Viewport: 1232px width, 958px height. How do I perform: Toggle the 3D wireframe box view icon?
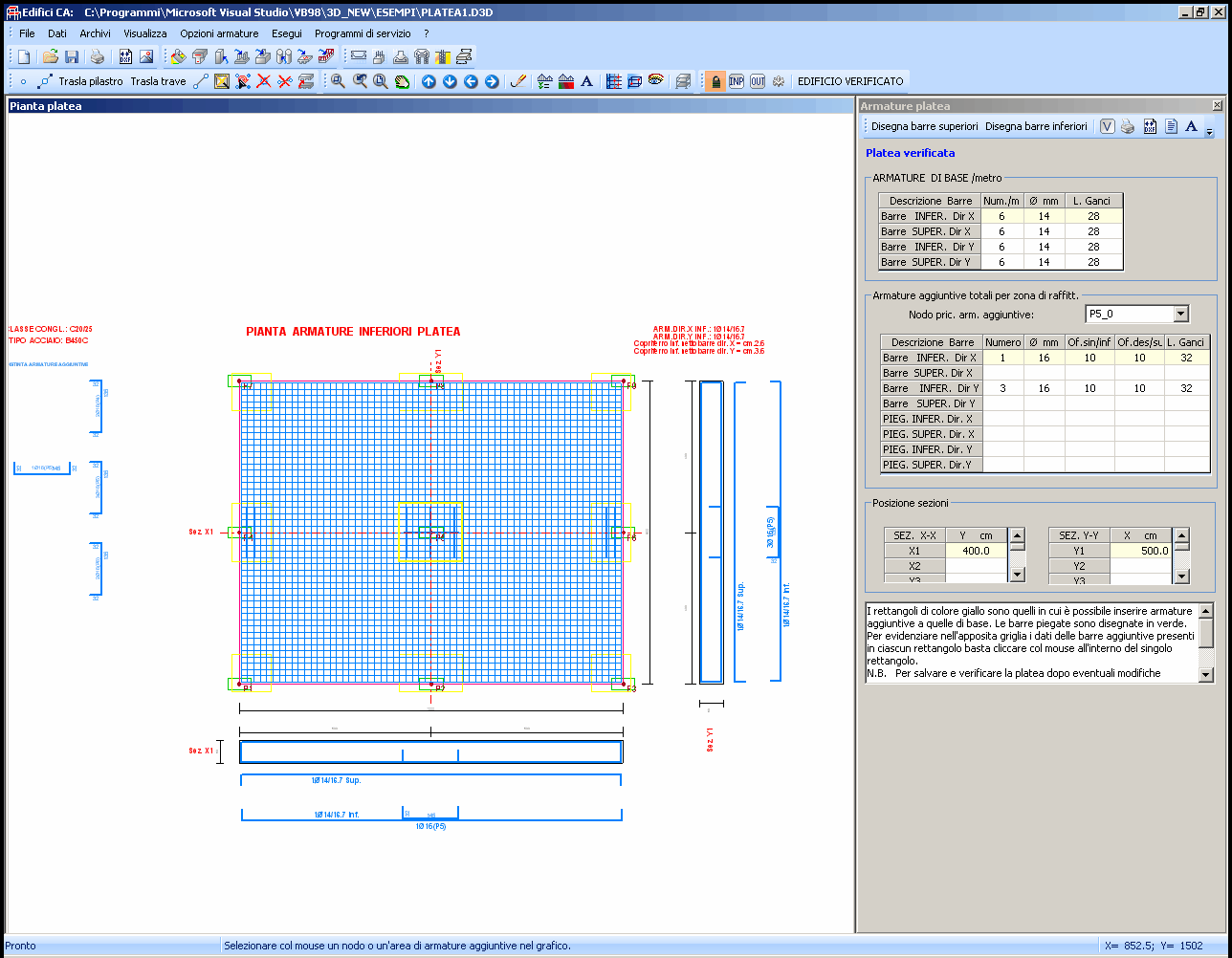tap(635, 81)
